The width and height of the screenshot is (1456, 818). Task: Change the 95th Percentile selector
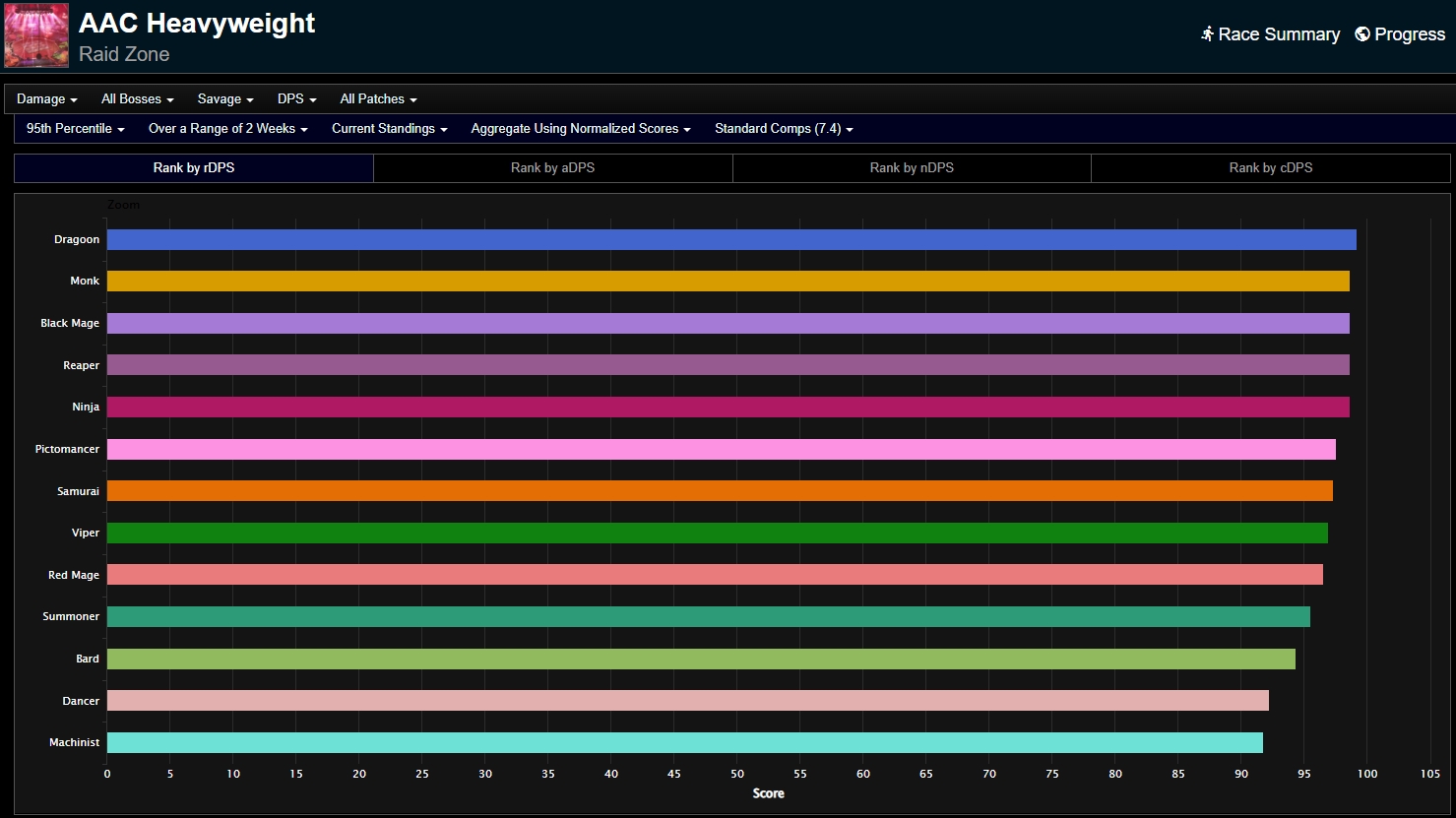pos(75,129)
